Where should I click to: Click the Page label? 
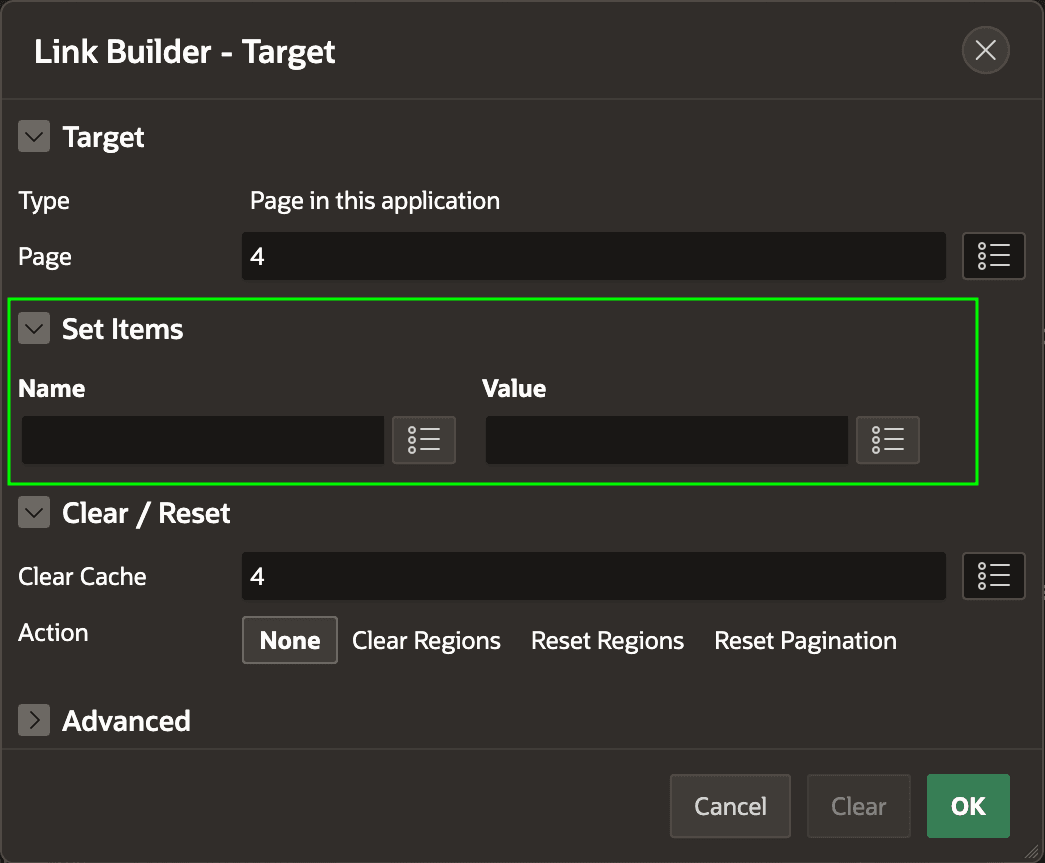point(45,257)
